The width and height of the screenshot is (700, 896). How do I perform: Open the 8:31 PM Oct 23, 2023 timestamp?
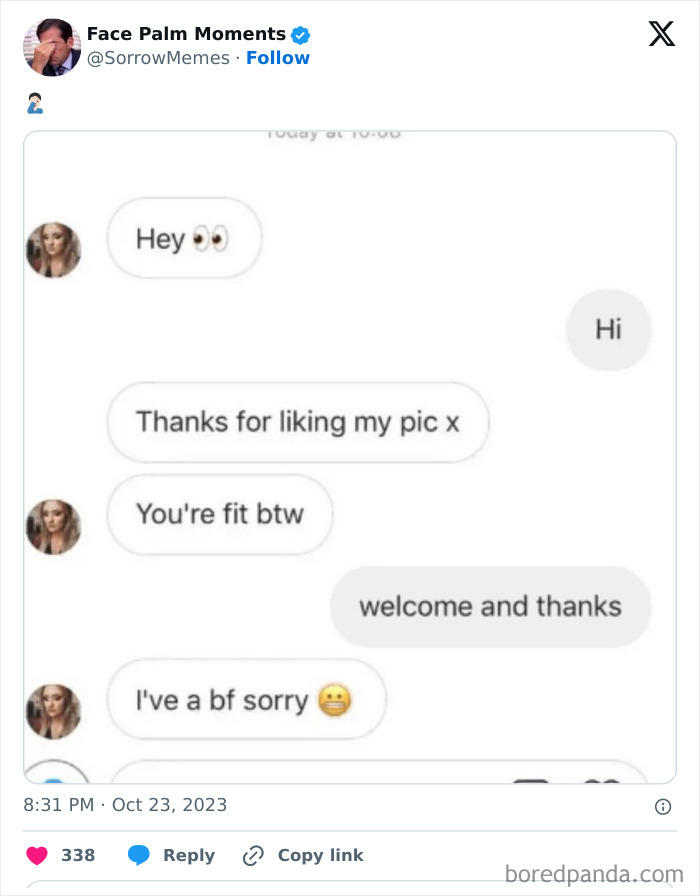coord(125,804)
